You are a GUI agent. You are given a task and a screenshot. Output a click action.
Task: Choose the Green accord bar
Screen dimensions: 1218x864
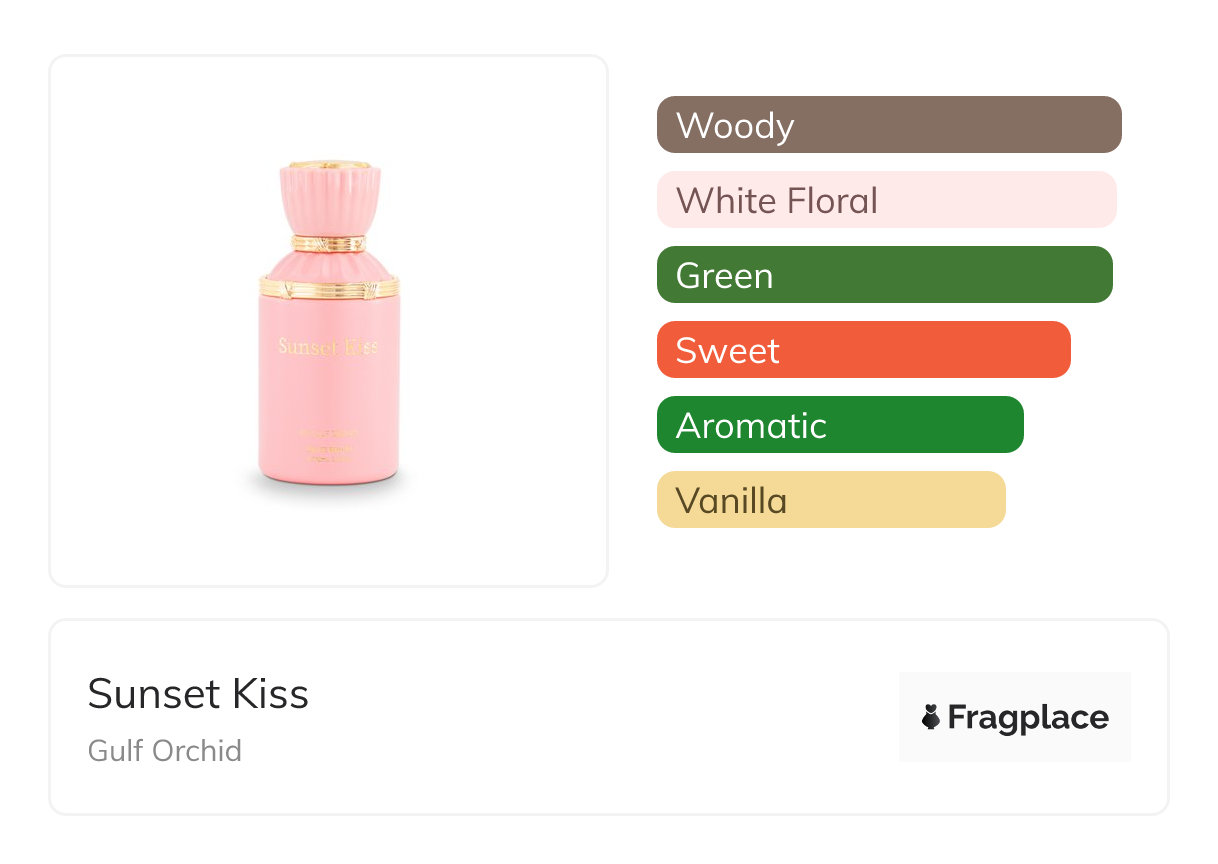[884, 275]
